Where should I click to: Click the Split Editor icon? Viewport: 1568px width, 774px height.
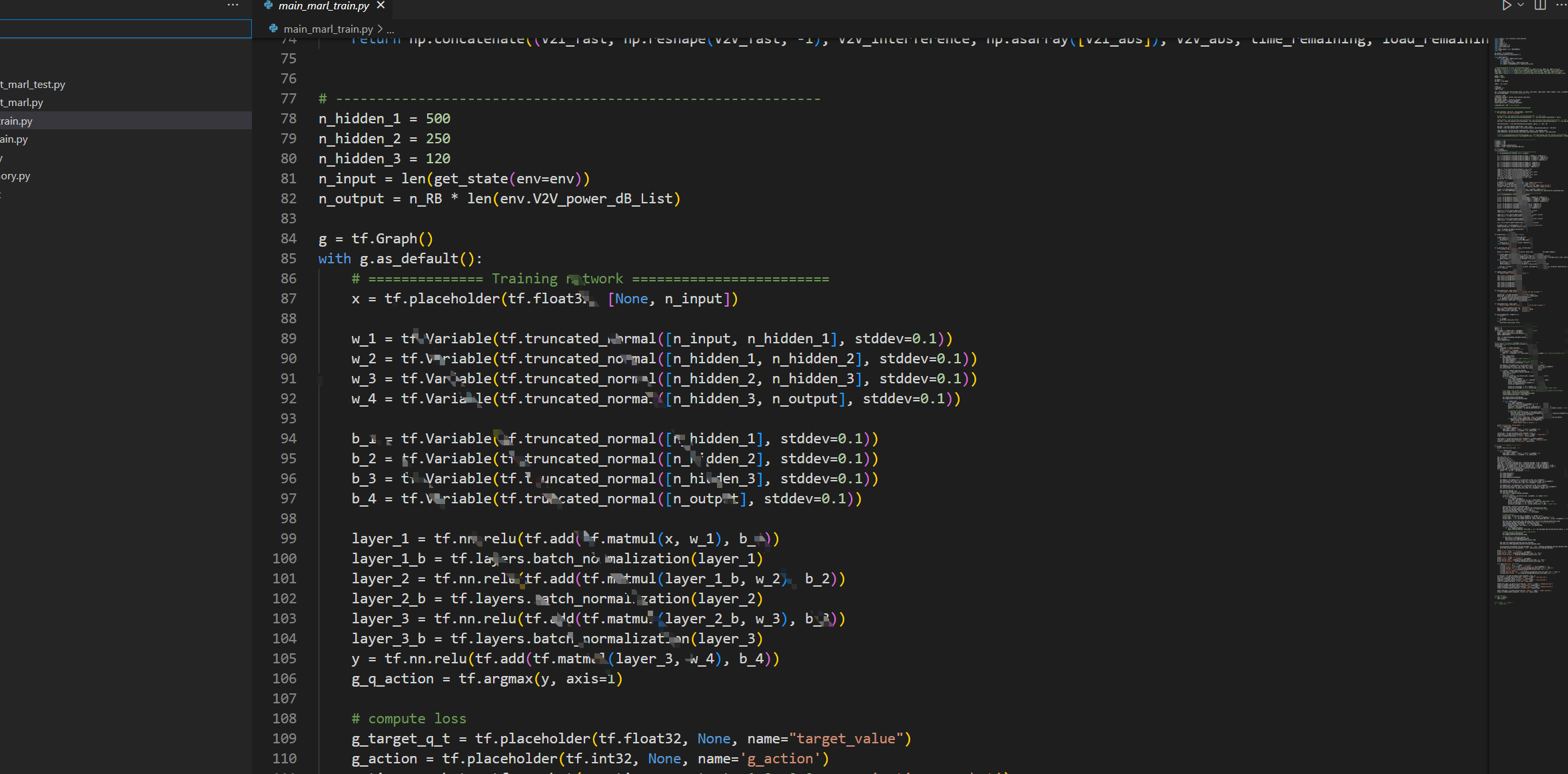[x=1540, y=5]
